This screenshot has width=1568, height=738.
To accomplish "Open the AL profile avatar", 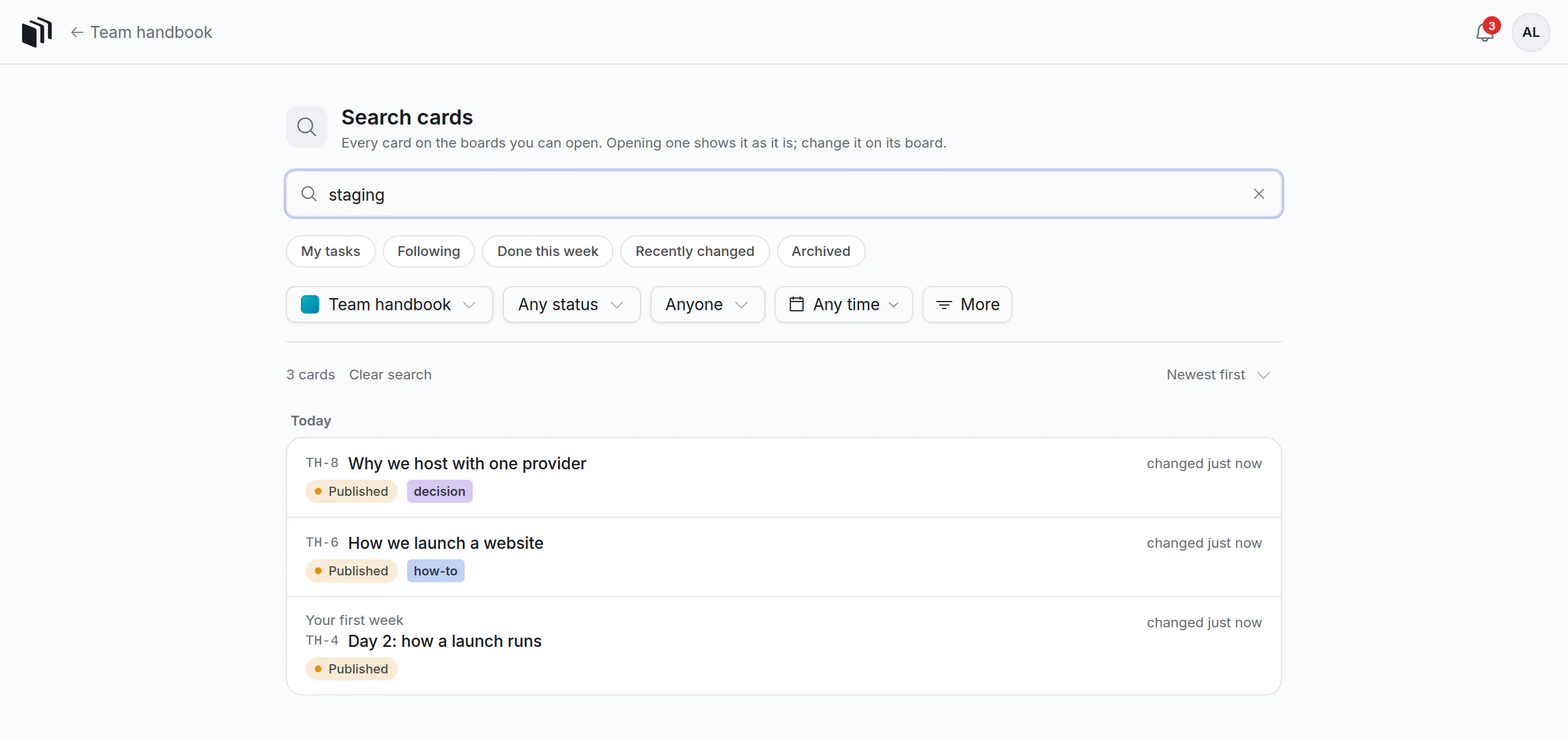I will point(1531,32).
